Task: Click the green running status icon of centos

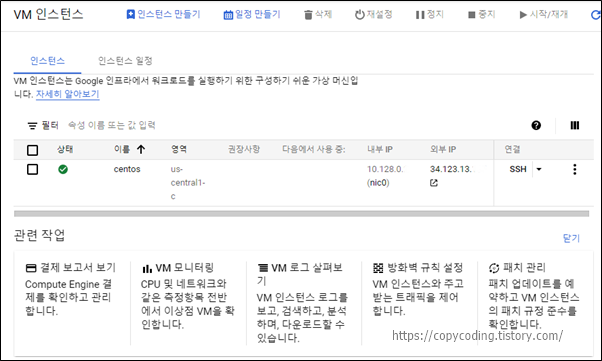Action: click(63, 169)
